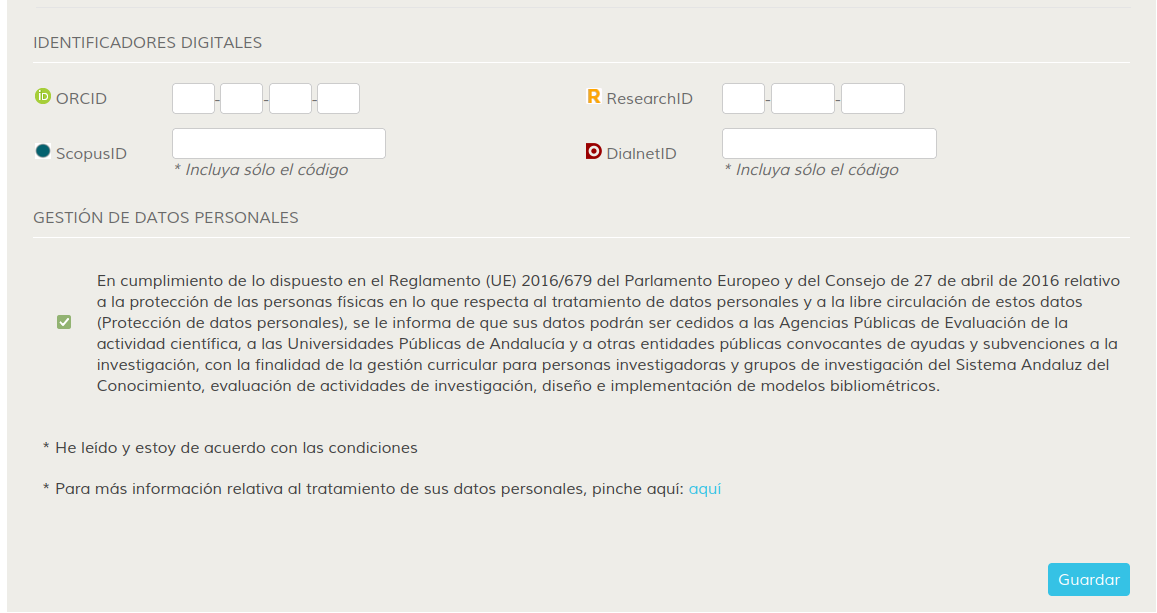This screenshot has width=1157, height=613.
Task: Click the Guardar button
Action: click(x=1088, y=580)
